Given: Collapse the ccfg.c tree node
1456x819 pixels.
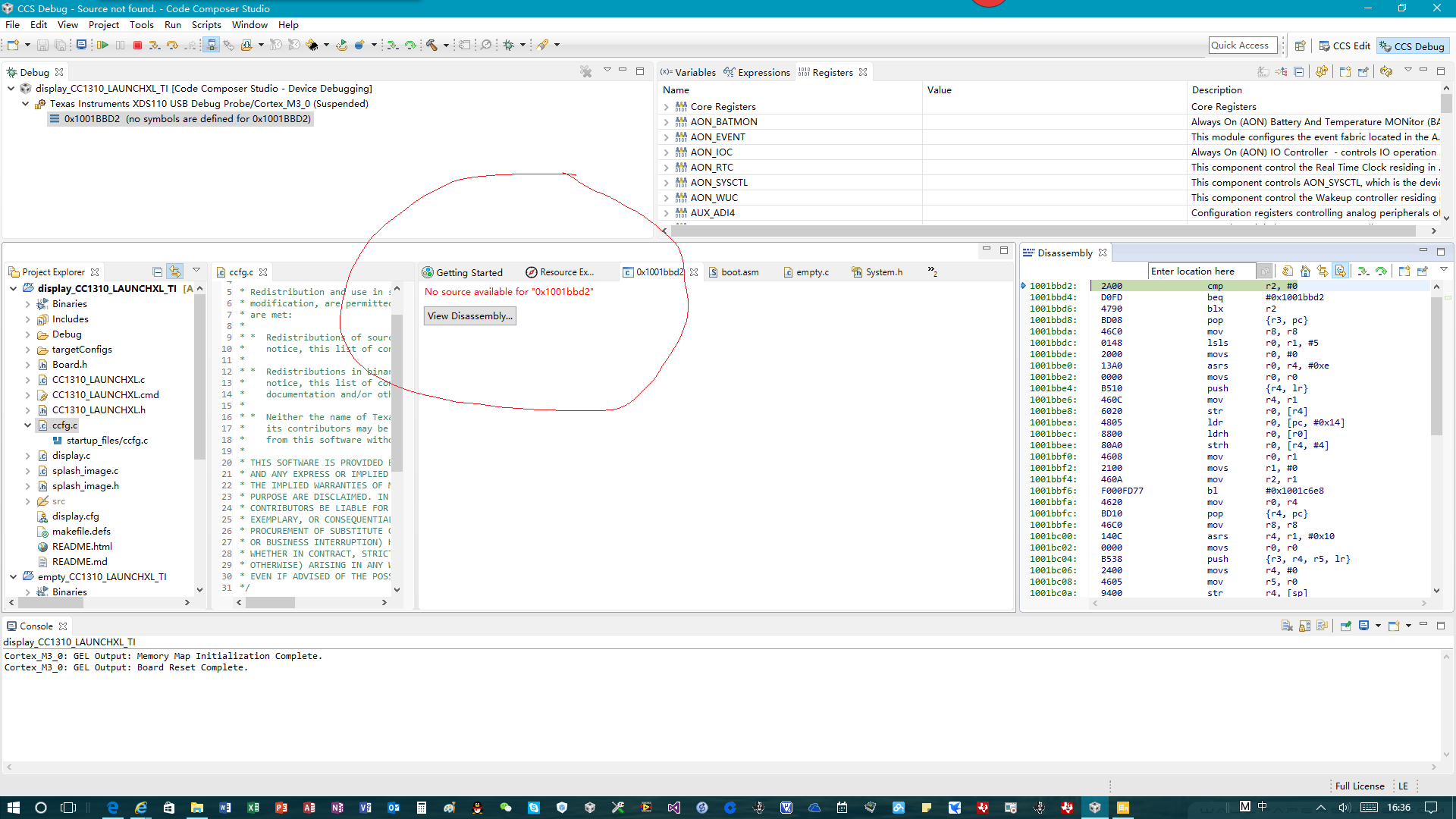Looking at the screenshot, I should (28, 425).
